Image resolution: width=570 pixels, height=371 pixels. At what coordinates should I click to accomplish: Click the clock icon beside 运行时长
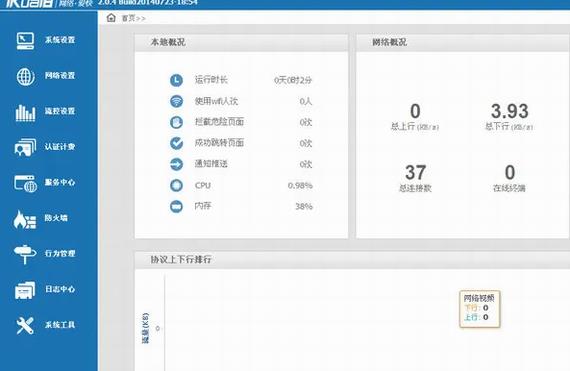[x=177, y=80]
